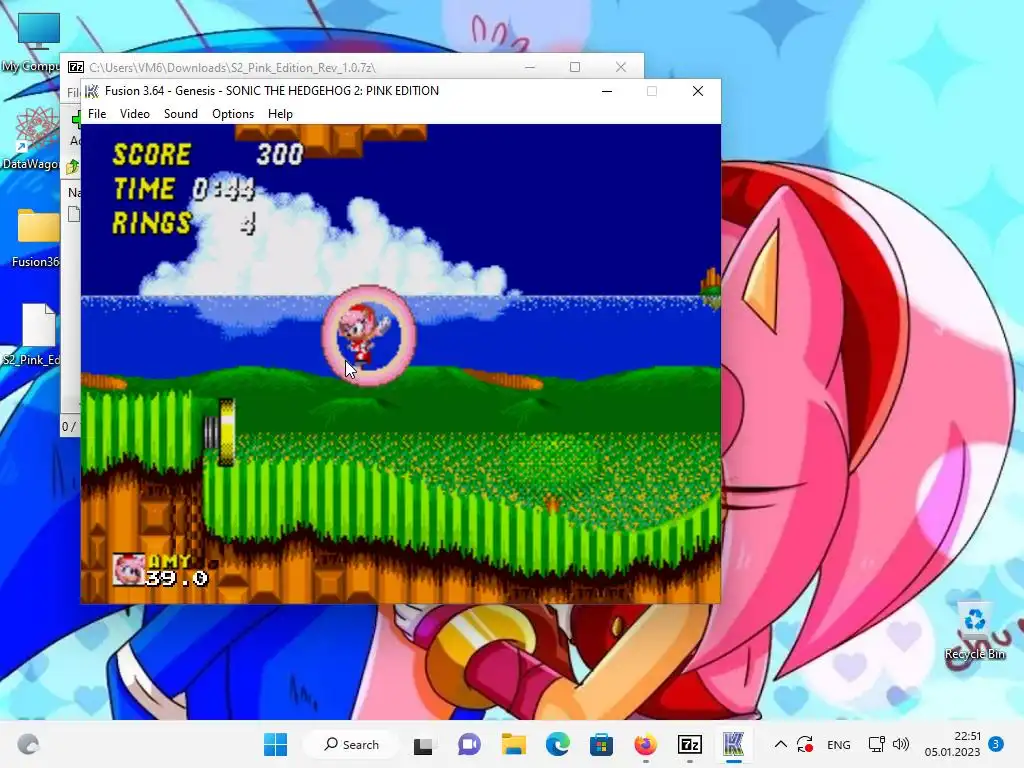Open the Chat app on taskbar
1024x768 pixels.
(469, 744)
